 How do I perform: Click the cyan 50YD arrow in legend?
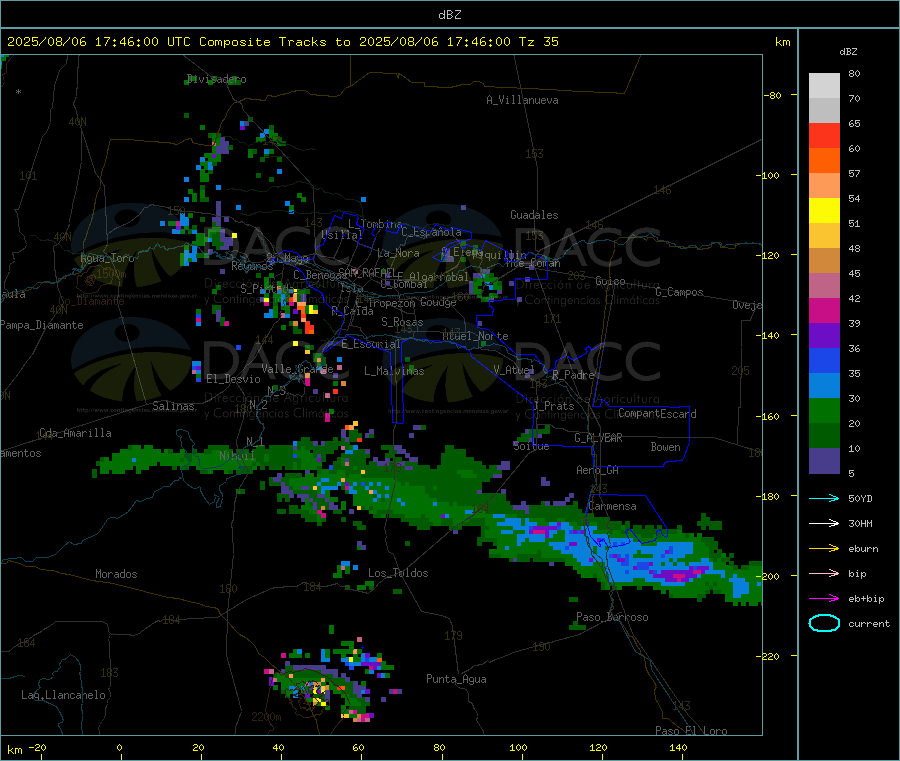tap(824, 498)
